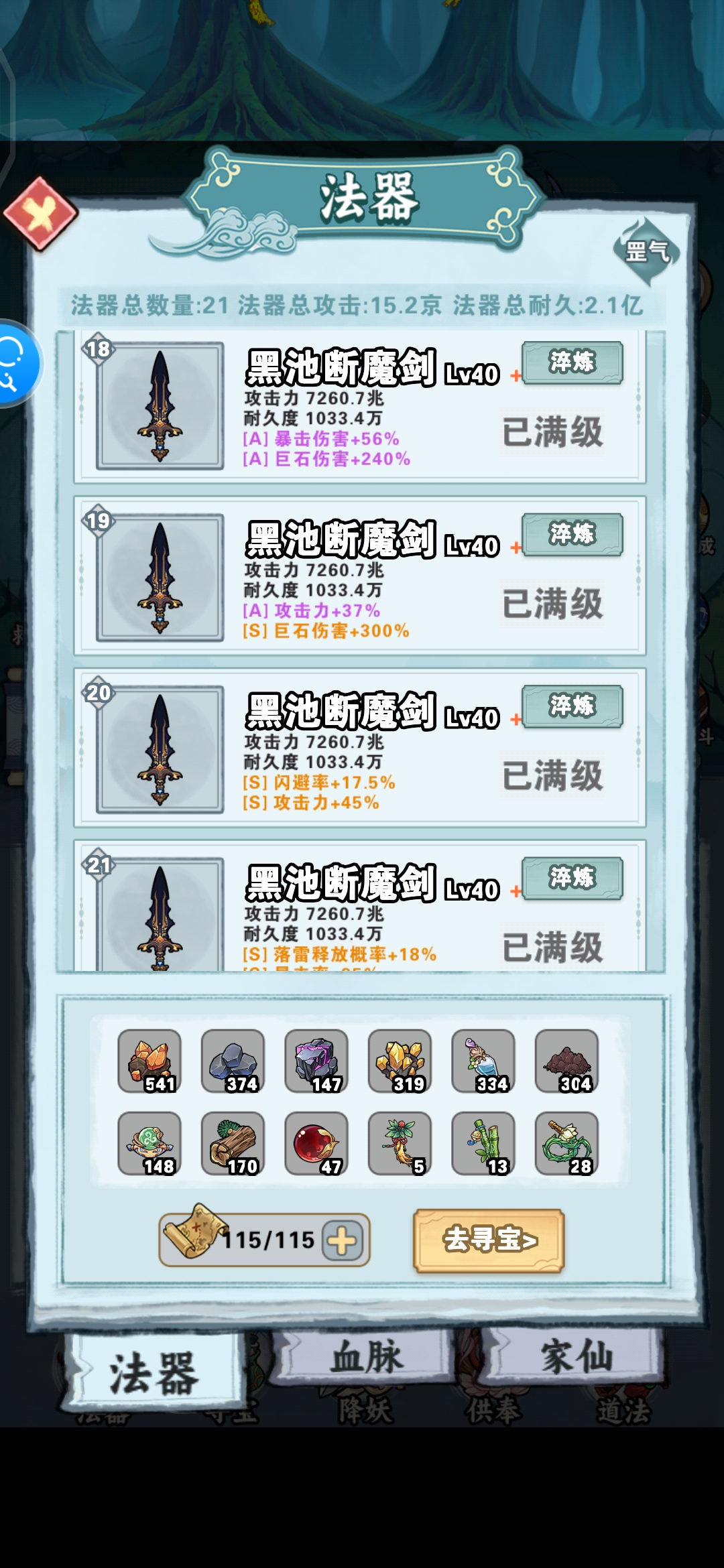The height and width of the screenshot is (1568, 724).
Task: Select the sword thumbnail numbered 19
Action: 160,578
